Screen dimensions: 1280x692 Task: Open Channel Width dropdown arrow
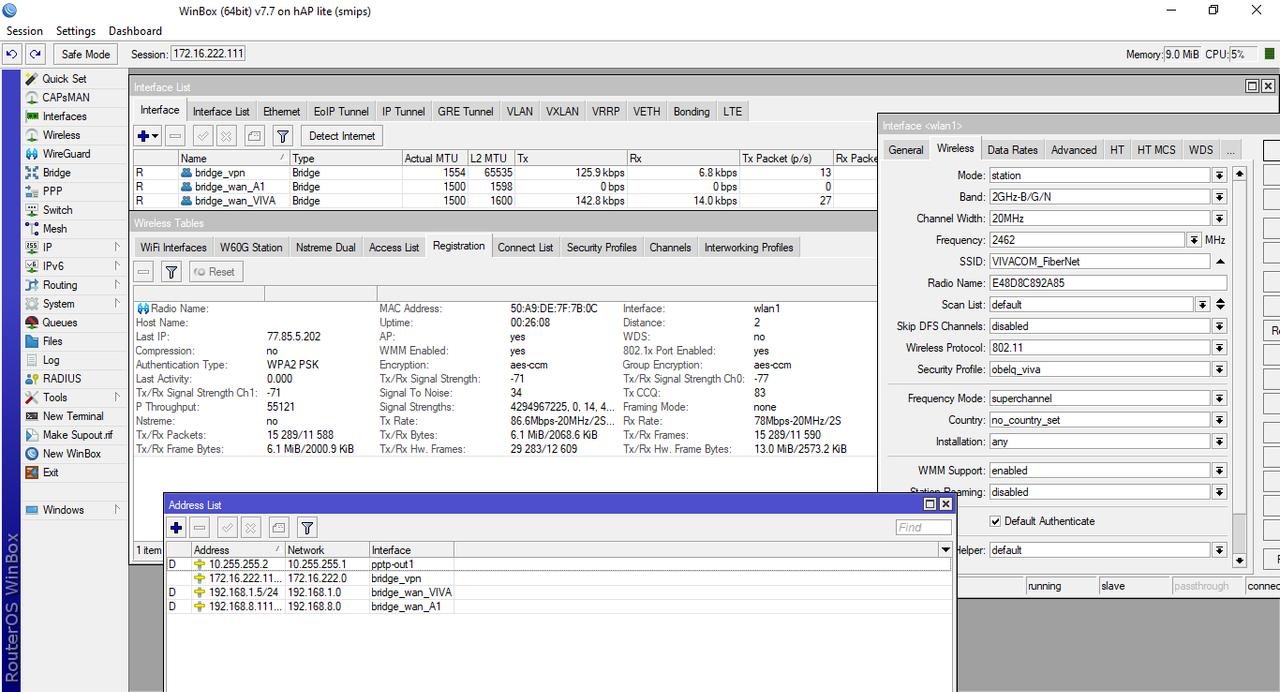point(1219,218)
